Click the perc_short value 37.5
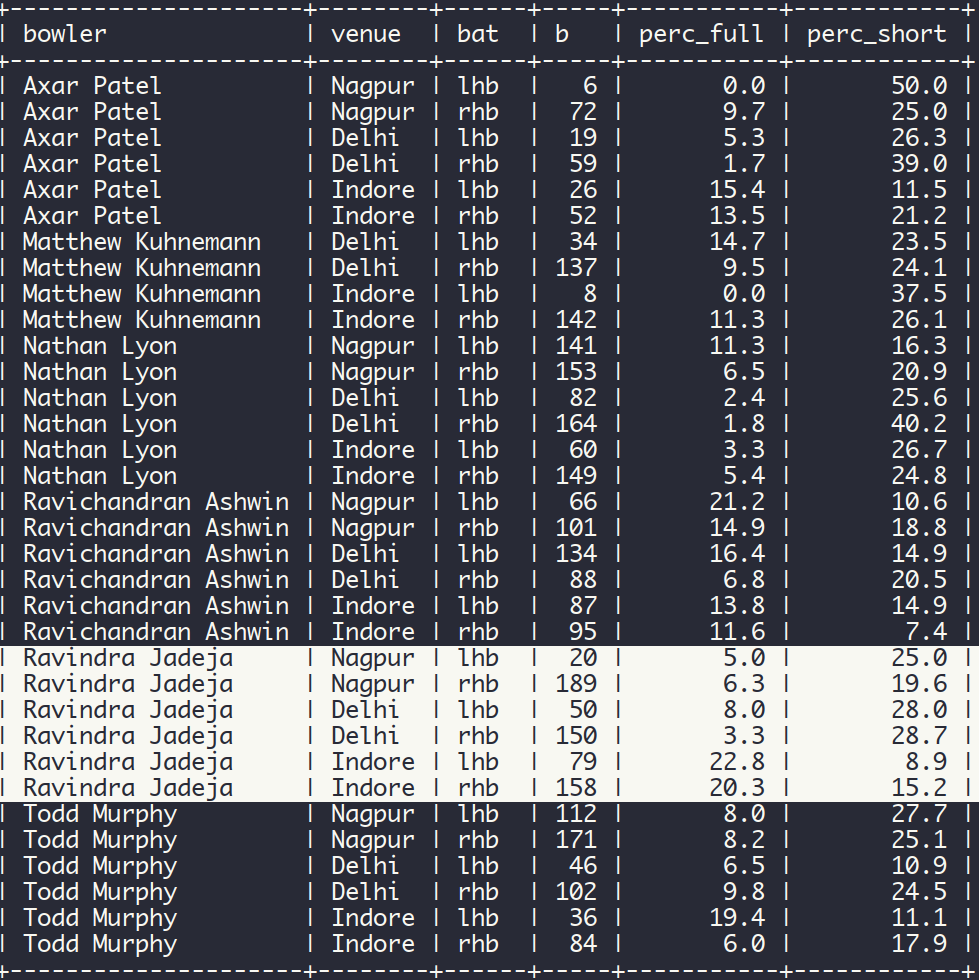Image resolution: width=979 pixels, height=980 pixels. pyautogui.click(x=919, y=294)
